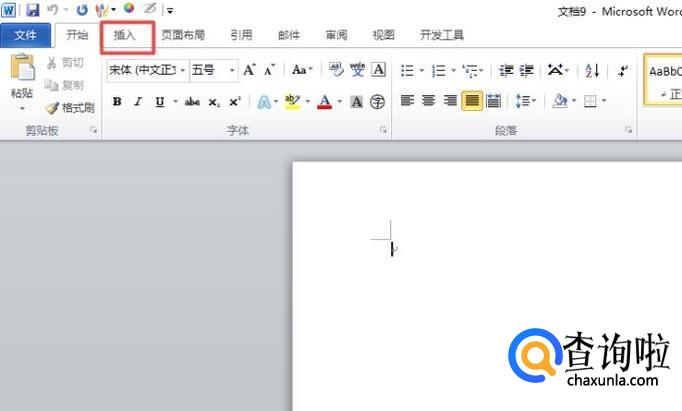
Task: Open the font color dropdown arrow
Action: [340, 102]
